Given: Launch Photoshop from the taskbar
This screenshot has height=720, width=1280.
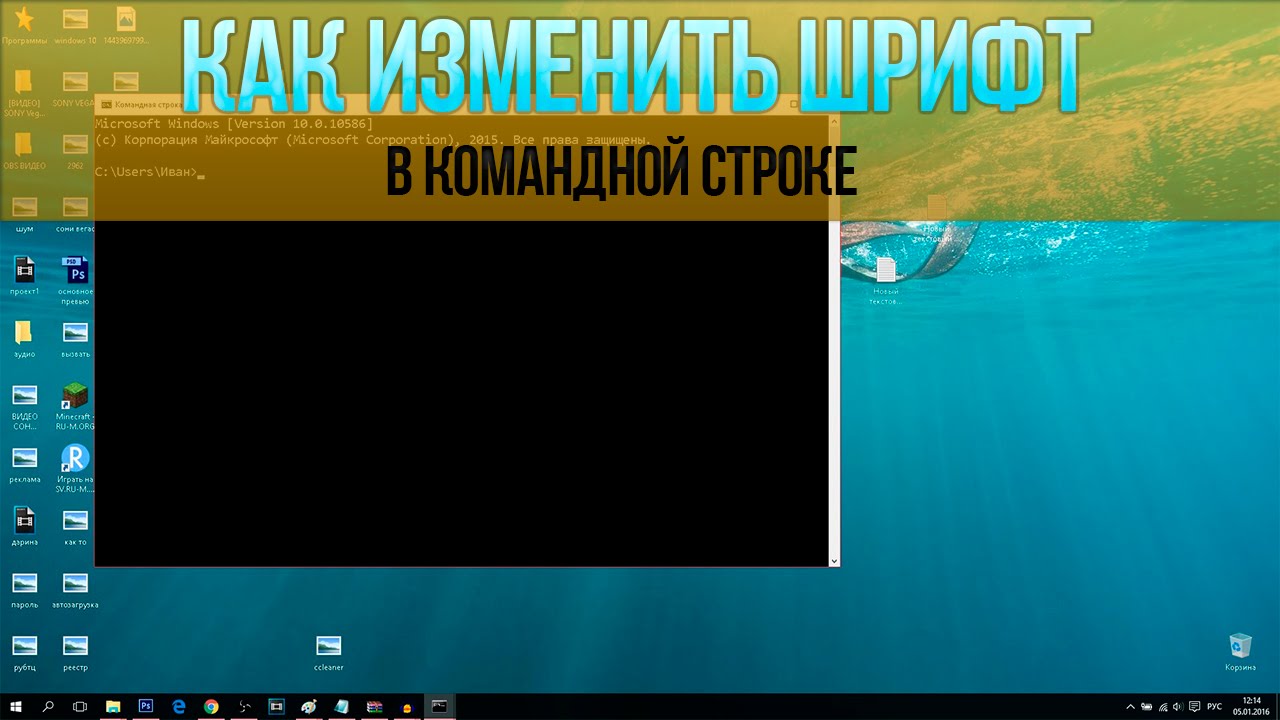Looking at the screenshot, I should pyautogui.click(x=146, y=706).
